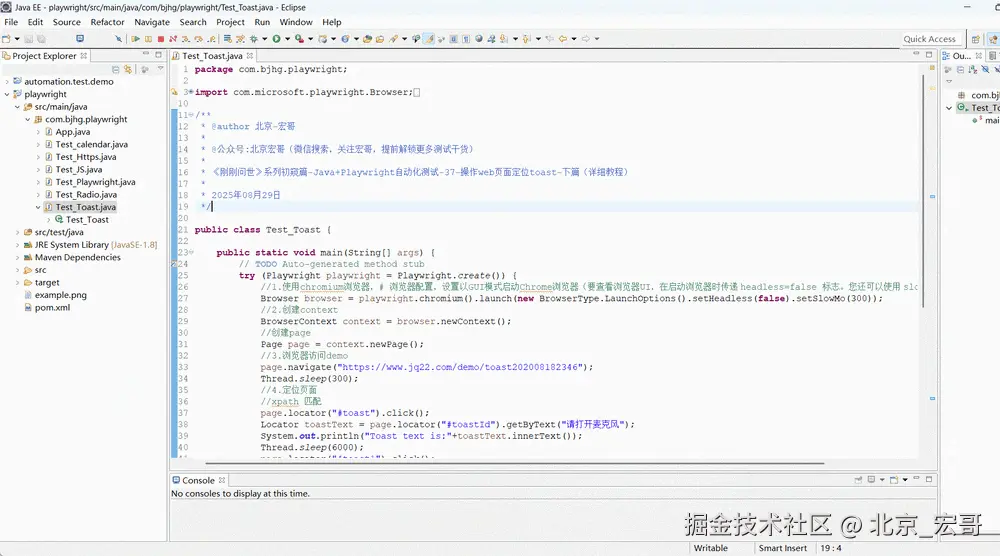Click the Suspend debug toolbar icon
The width and height of the screenshot is (1000, 556).
click(x=148, y=39)
